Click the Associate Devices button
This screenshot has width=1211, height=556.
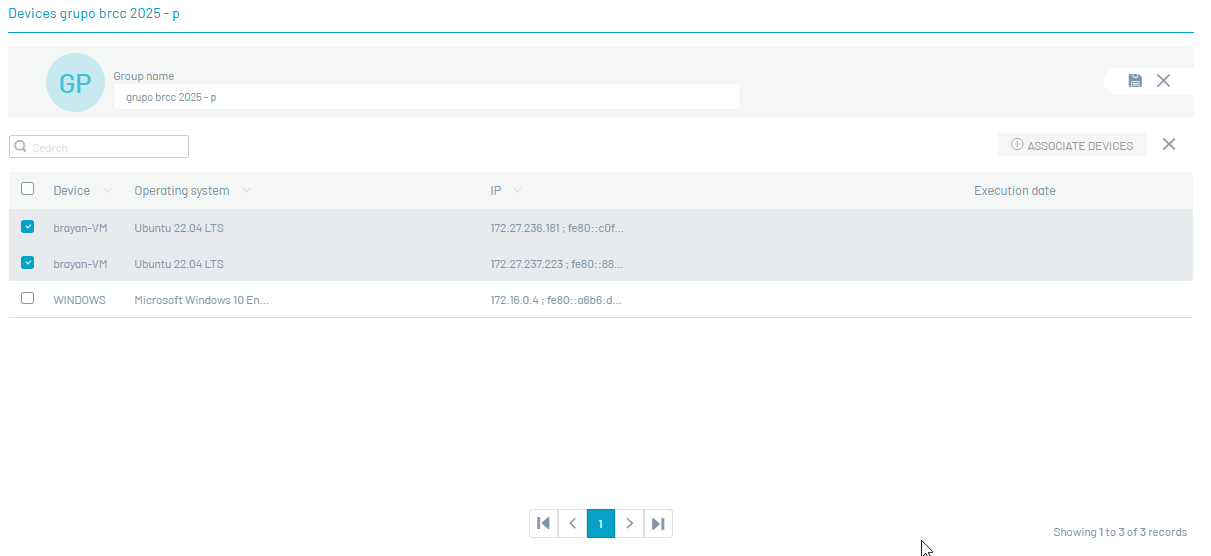pyautogui.click(x=1072, y=146)
